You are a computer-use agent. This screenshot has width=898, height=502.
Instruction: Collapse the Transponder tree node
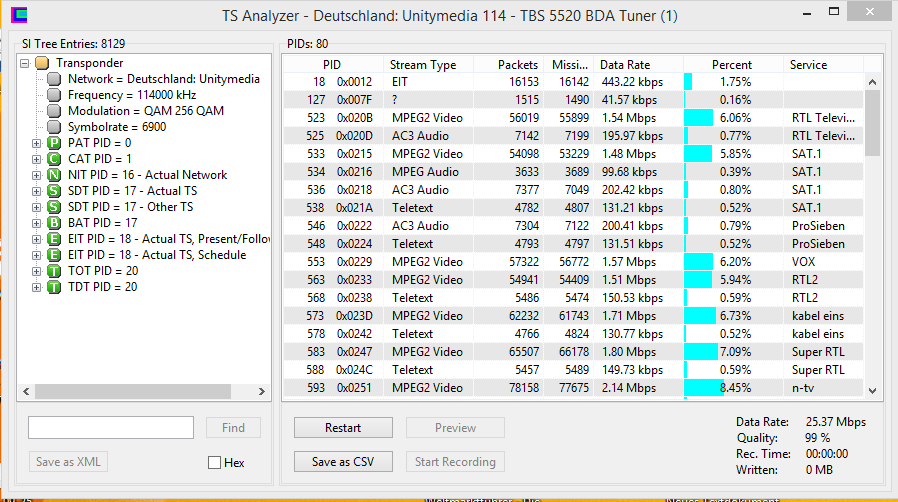[x=25, y=63]
